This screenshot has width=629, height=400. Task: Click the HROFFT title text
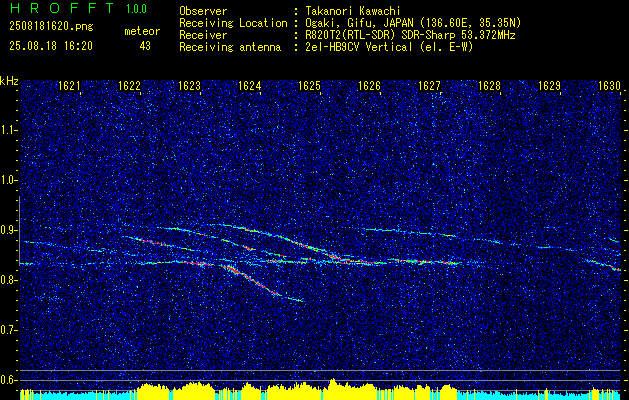pos(61,8)
